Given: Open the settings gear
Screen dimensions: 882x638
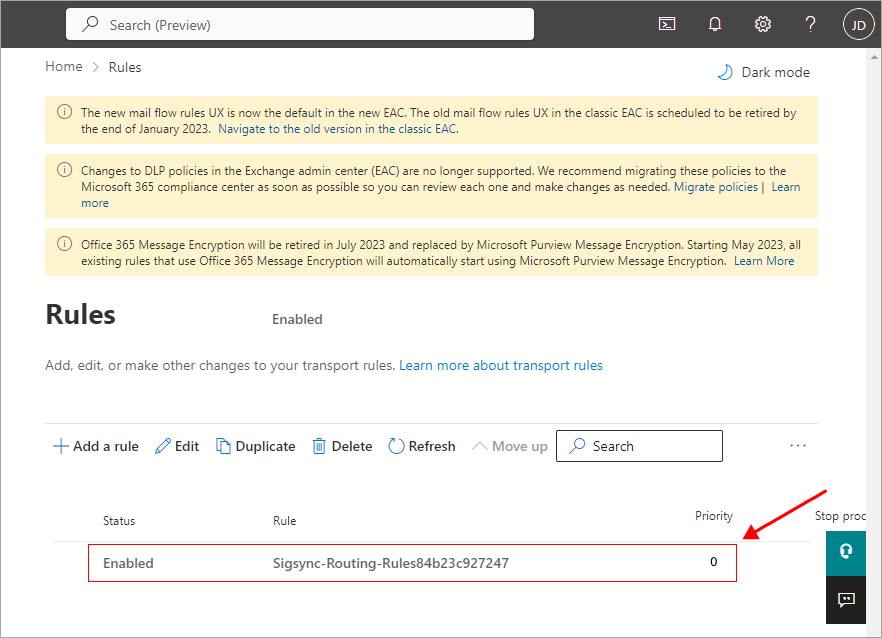Looking at the screenshot, I should (x=763, y=24).
